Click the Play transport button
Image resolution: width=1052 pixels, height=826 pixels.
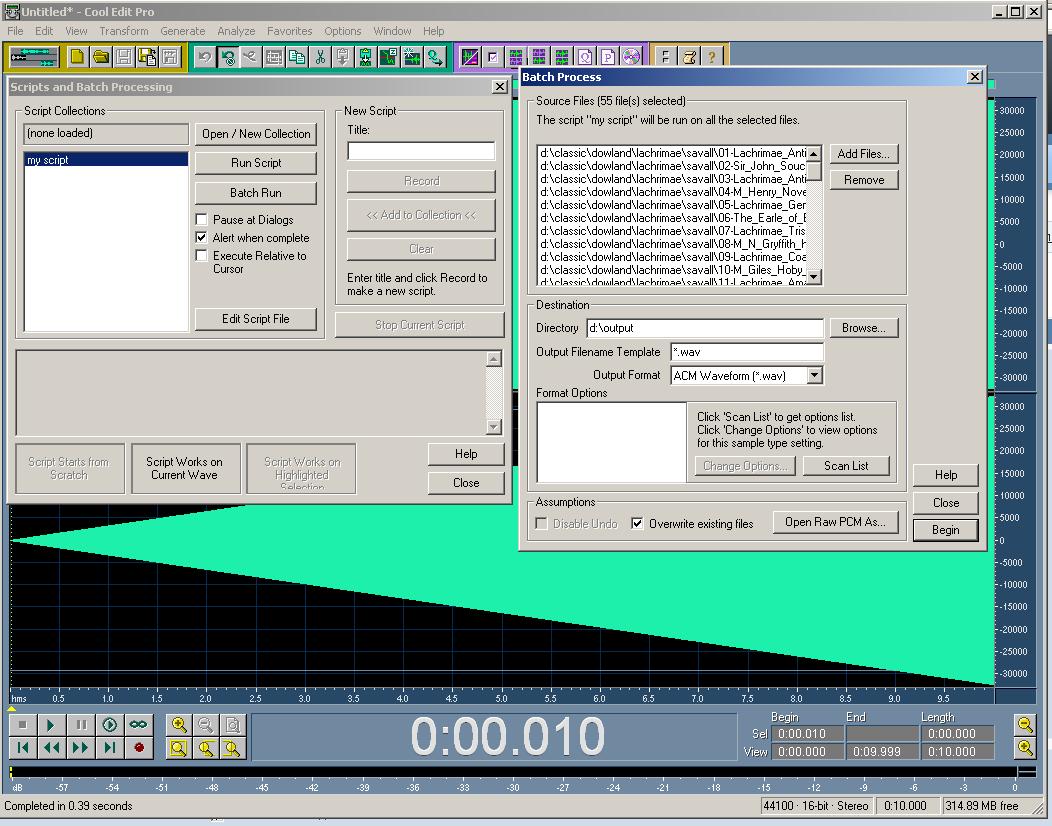coord(51,725)
